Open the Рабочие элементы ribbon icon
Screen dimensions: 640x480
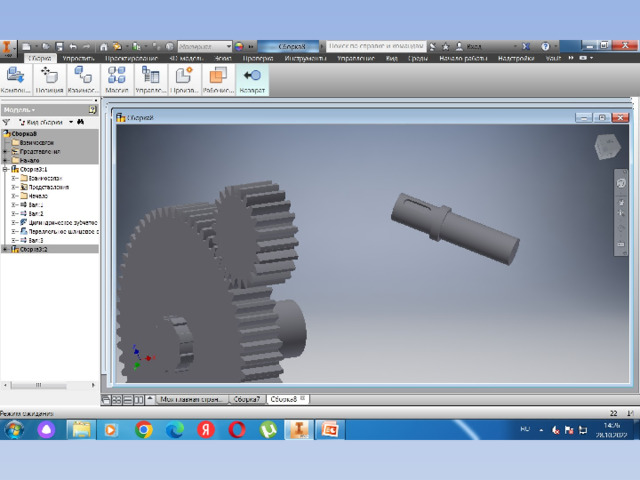[x=218, y=80]
